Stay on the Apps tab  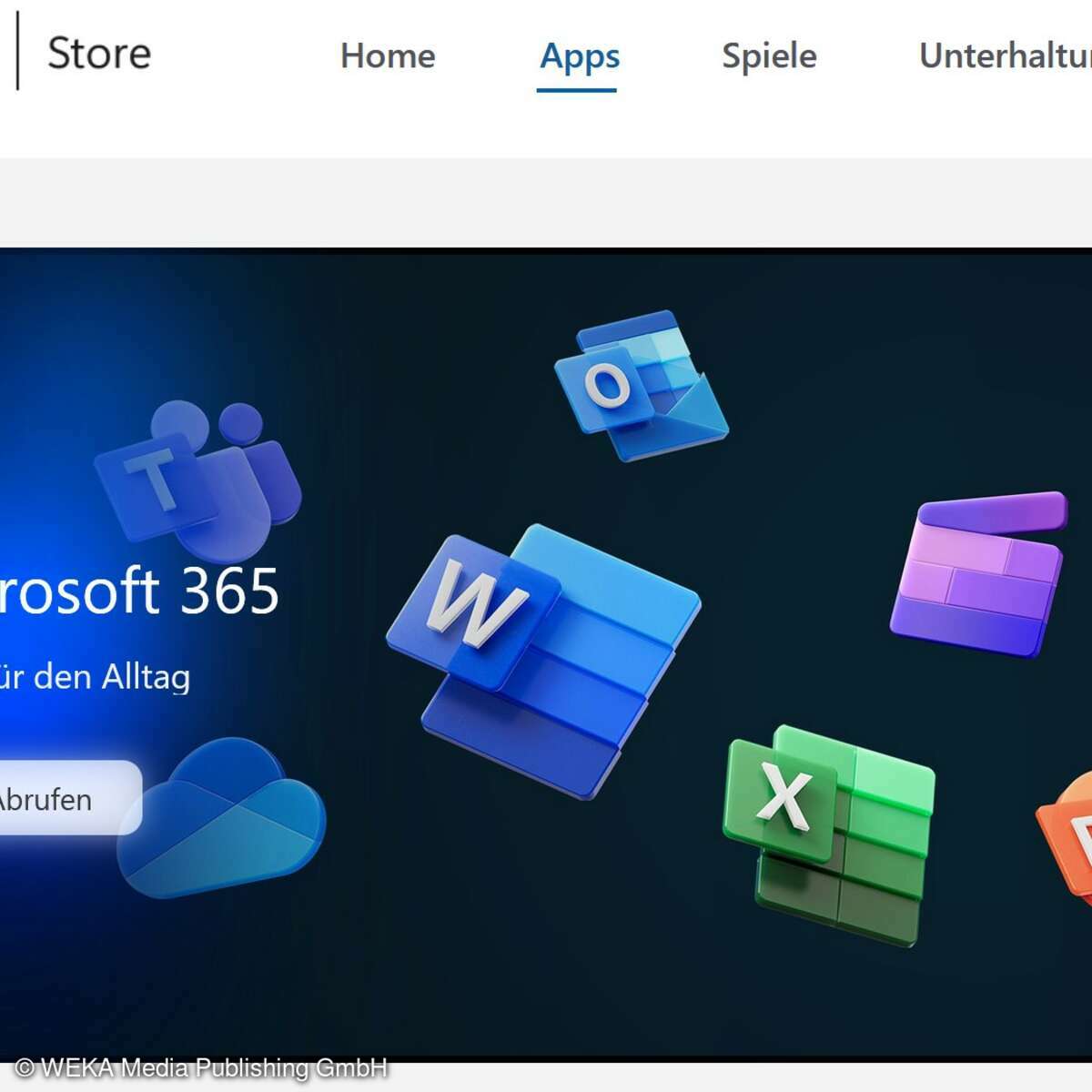[x=579, y=56]
